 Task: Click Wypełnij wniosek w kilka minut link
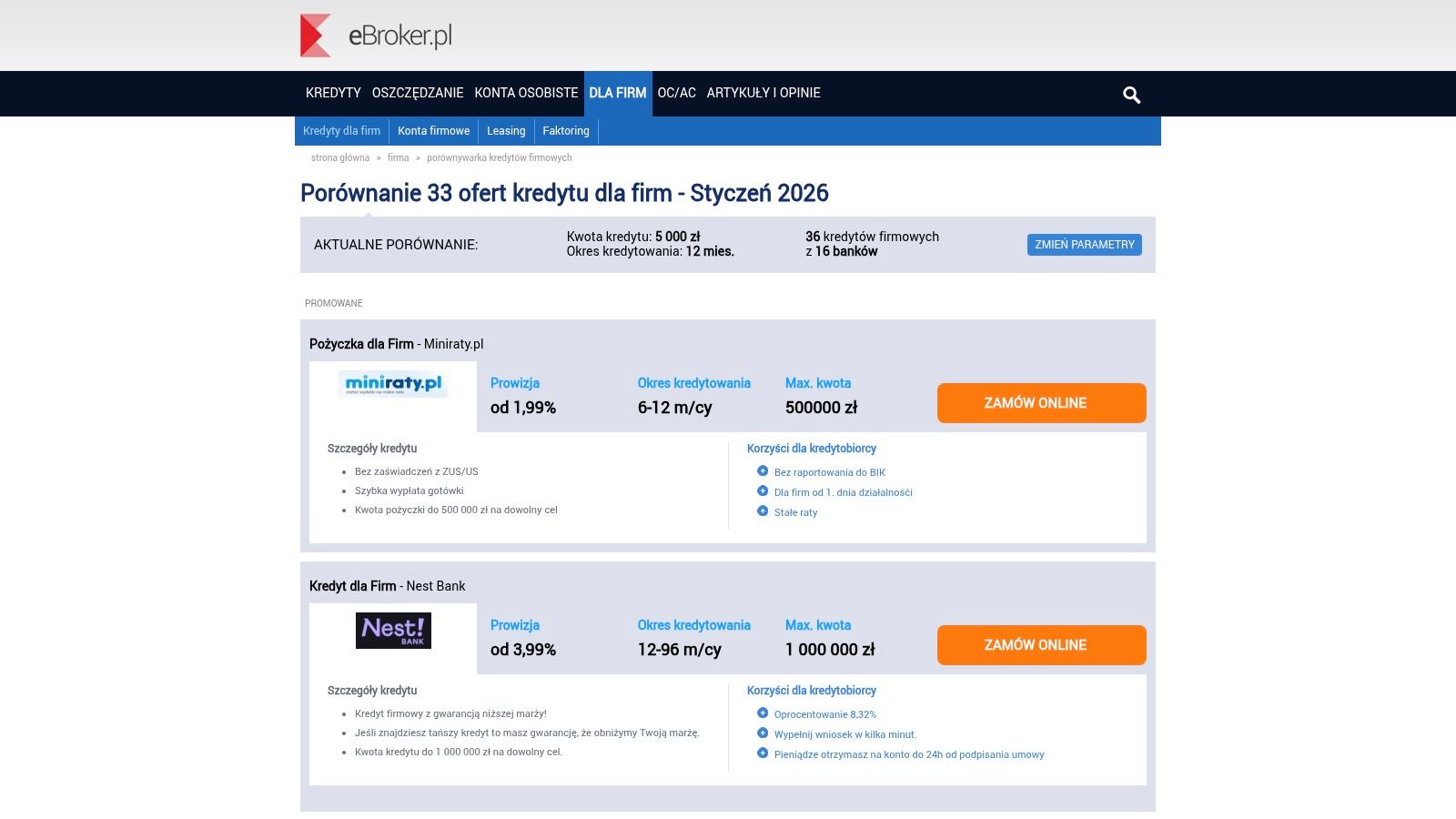(x=845, y=734)
